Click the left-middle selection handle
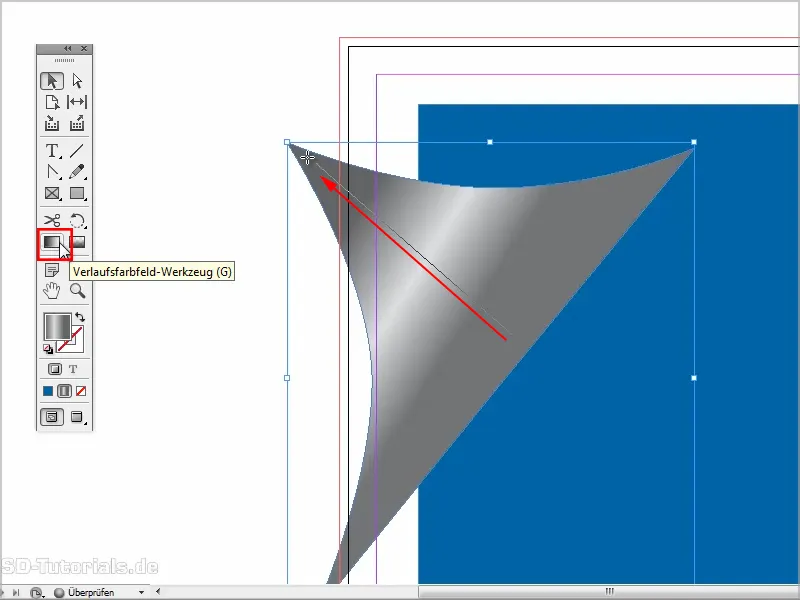The image size is (800, 600). click(287, 378)
